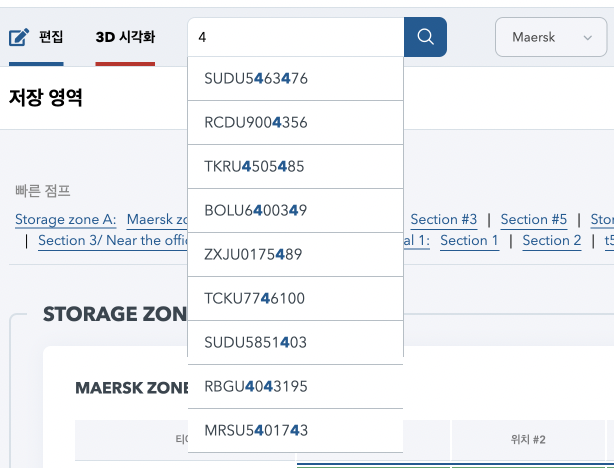Pick BOLU6400349 in the list
The image size is (614, 468).
pyautogui.click(x=255, y=210)
